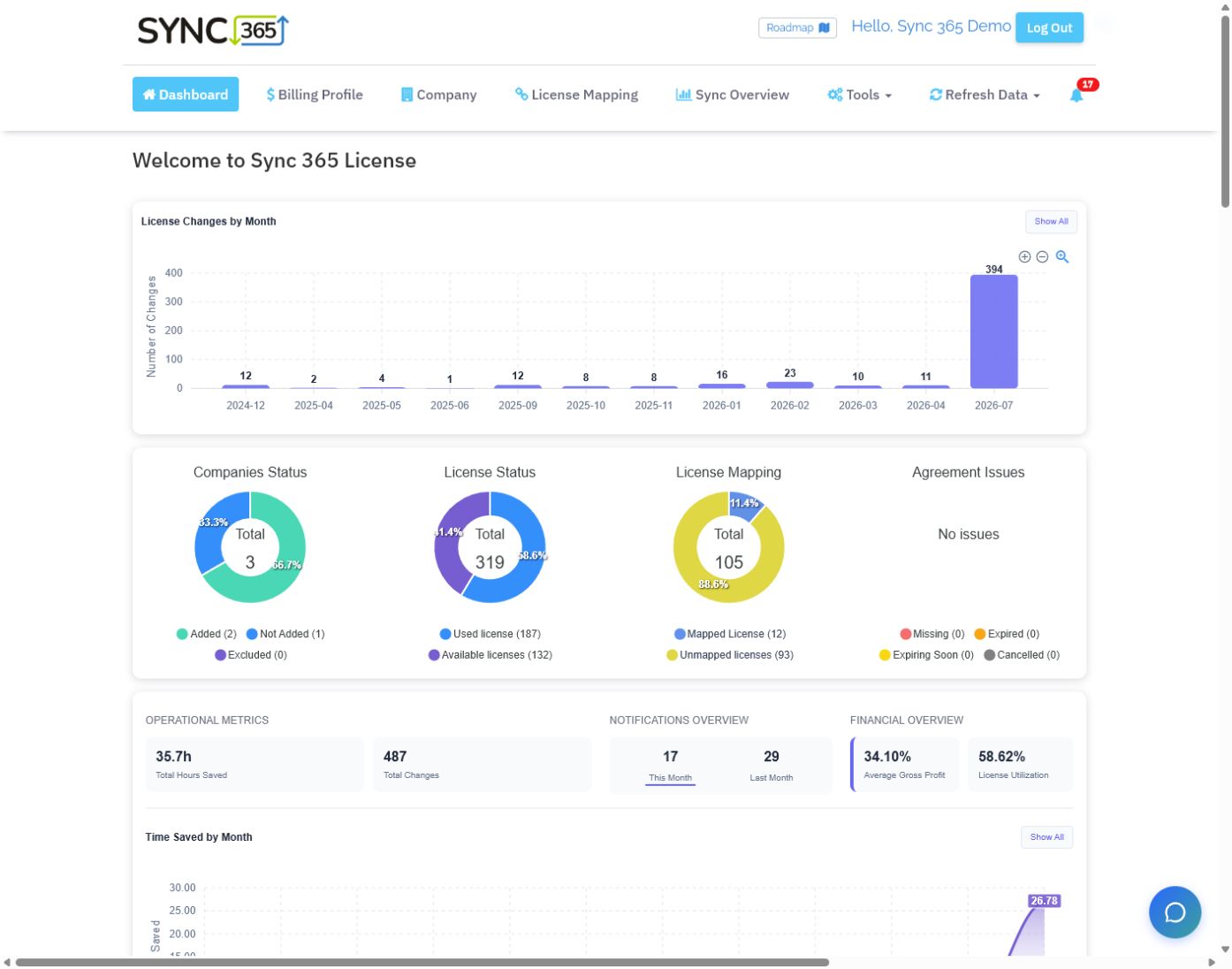Screen dimensions: 1232x969
Task: Toggle the Unmapped licenses (93) legend
Action: point(730,655)
